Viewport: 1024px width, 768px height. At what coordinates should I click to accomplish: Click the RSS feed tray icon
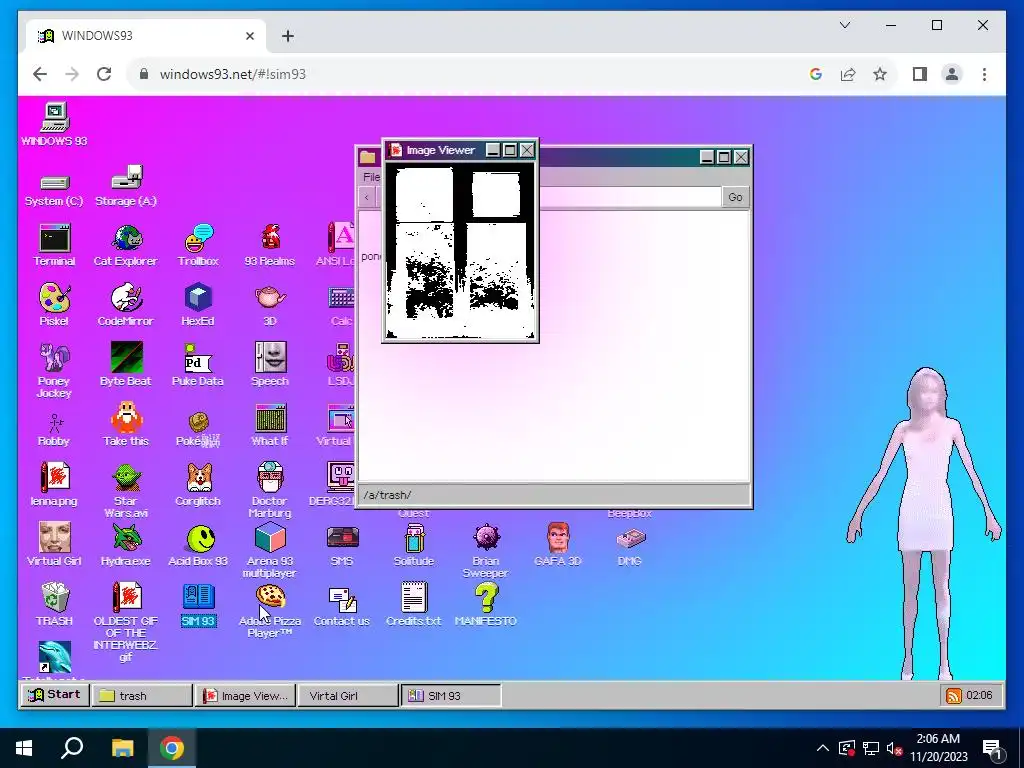[953, 696]
